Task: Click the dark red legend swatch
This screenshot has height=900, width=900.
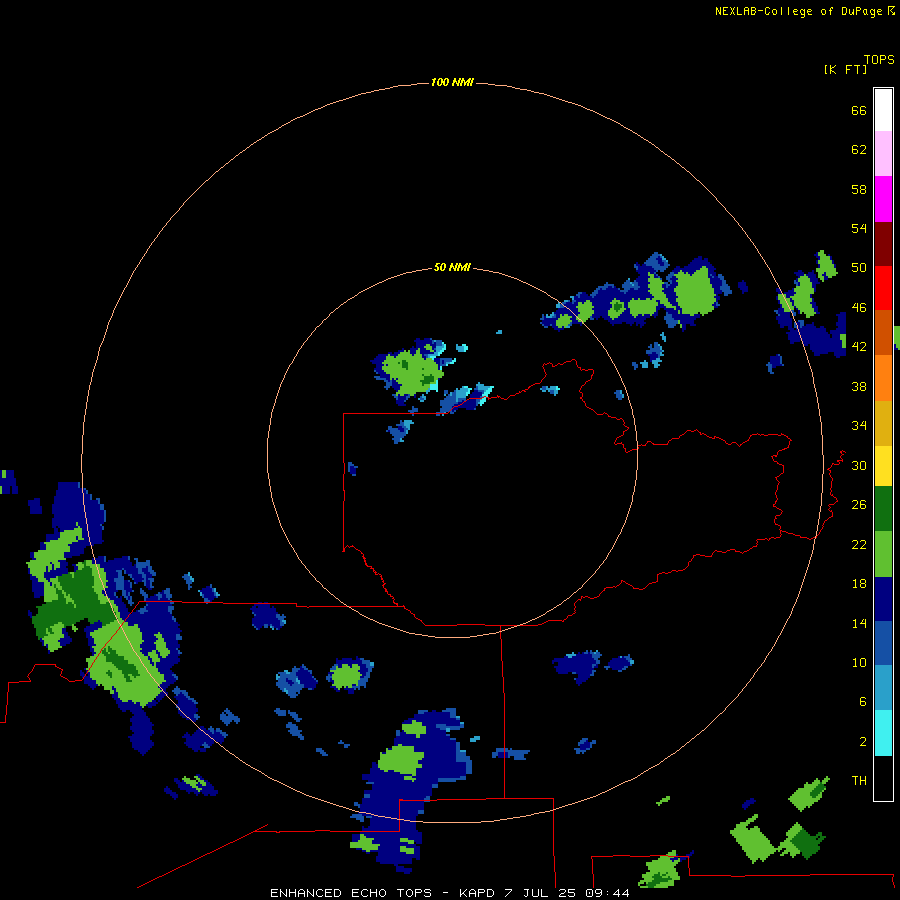Action: (883, 244)
